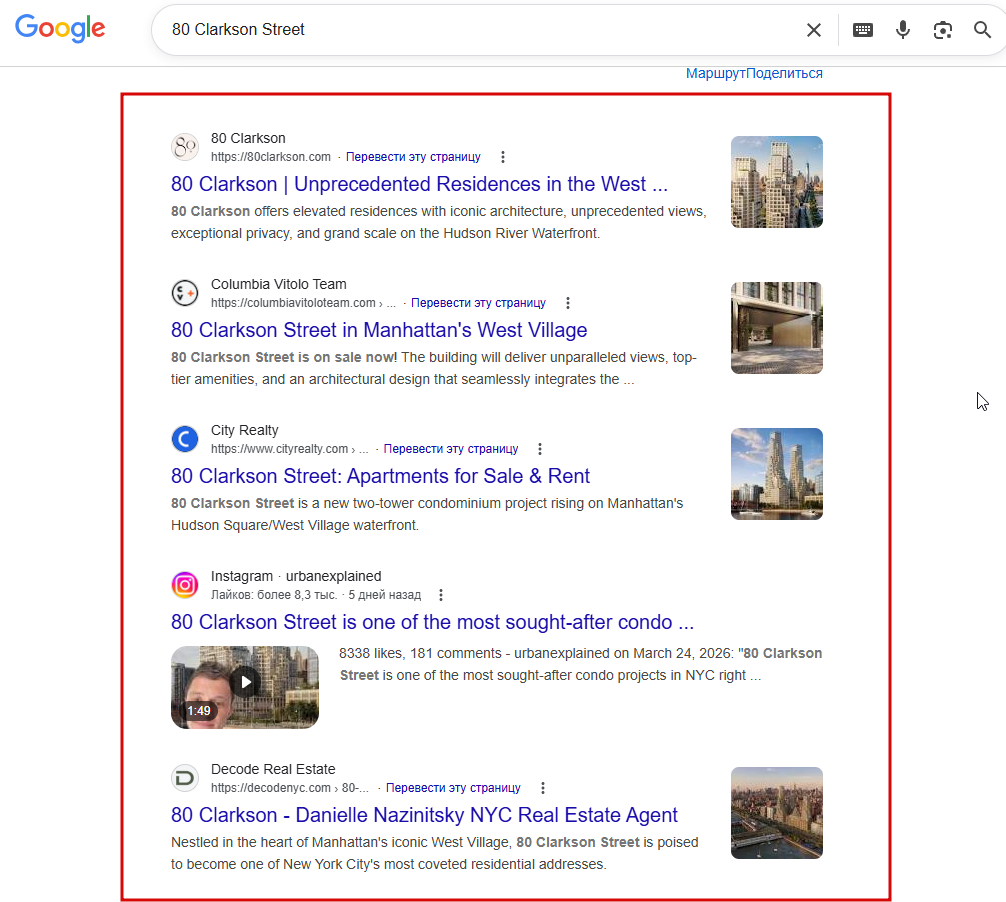Click the City Realty favicon
Screen dimensions: 1006x902
(x=185, y=439)
